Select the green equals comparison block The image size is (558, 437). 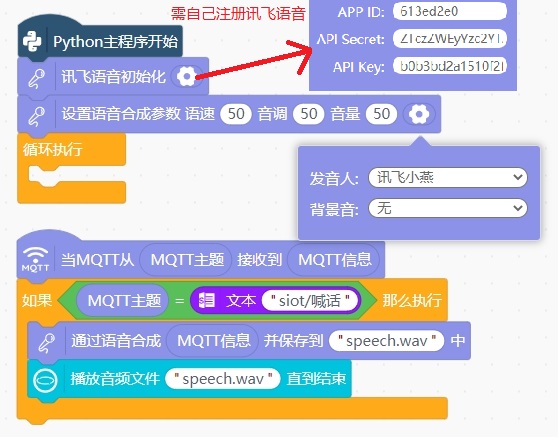click(x=217, y=300)
